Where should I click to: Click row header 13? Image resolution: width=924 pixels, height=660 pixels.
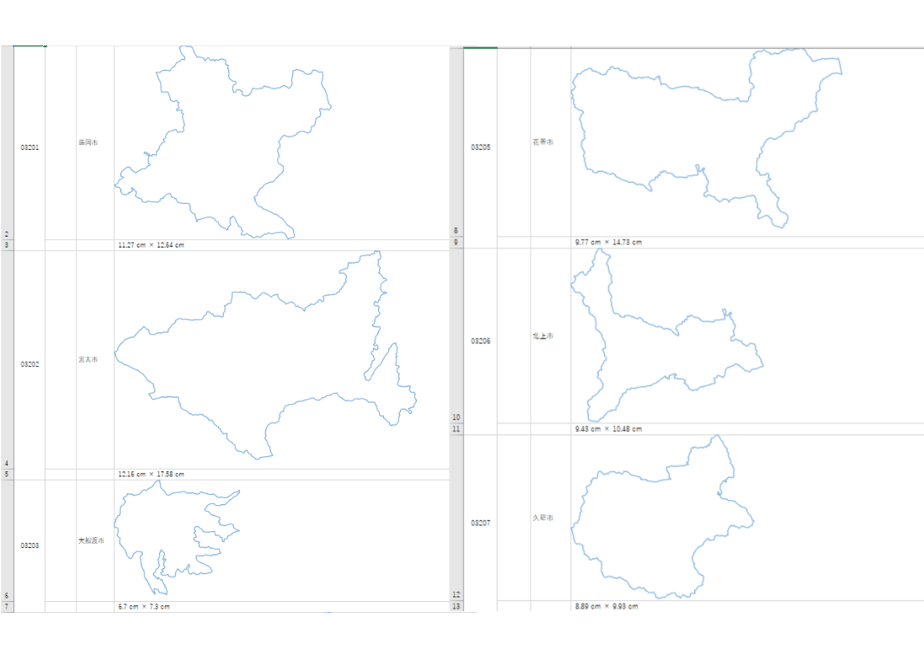[456, 606]
